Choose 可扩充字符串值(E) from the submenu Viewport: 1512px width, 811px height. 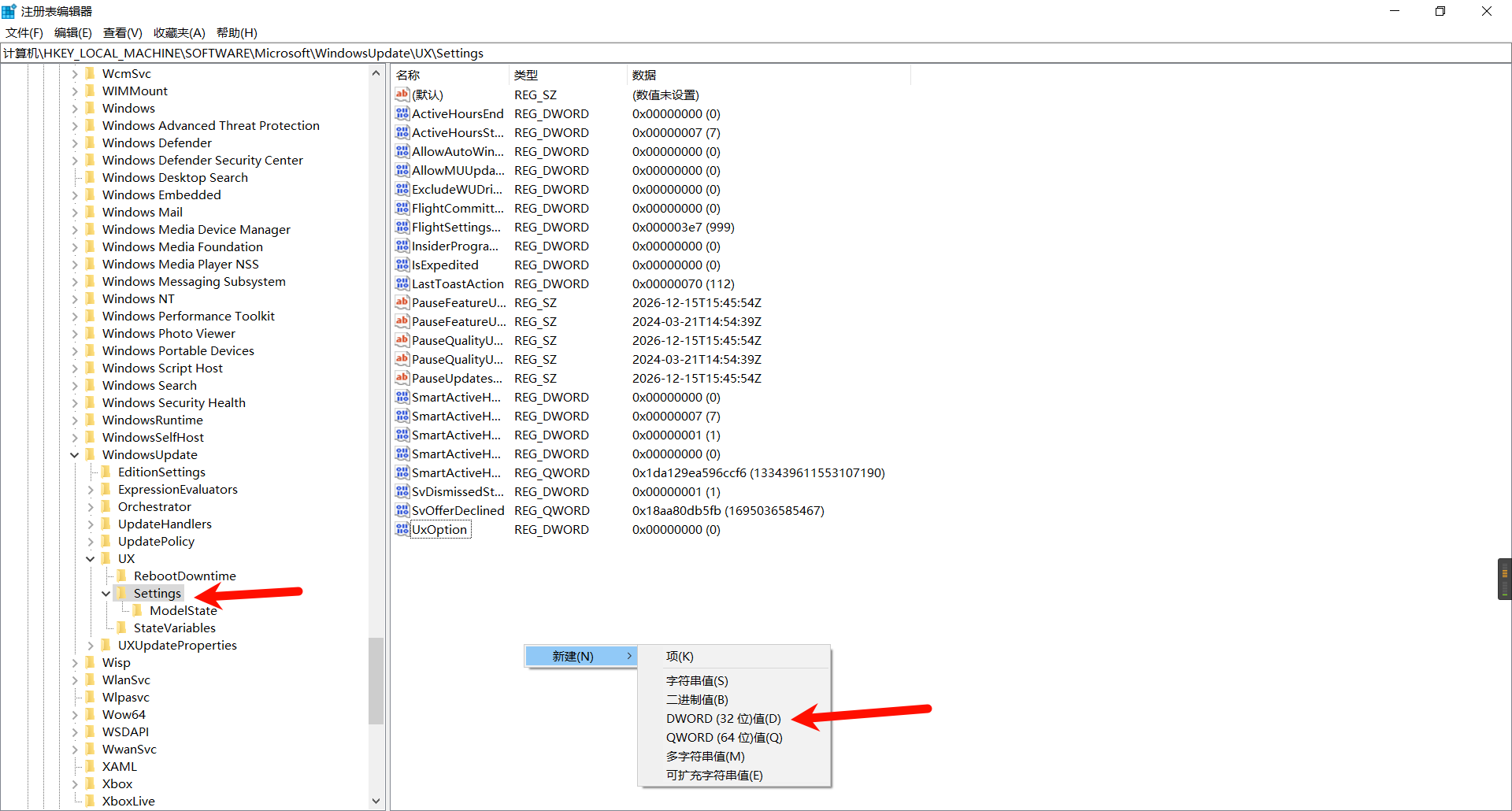[x=734, y=775]
